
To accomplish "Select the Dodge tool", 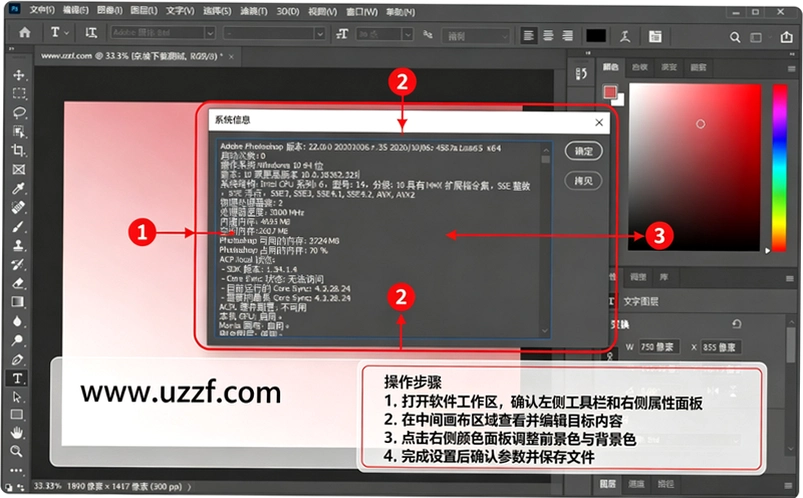I will tap(18, 340).
